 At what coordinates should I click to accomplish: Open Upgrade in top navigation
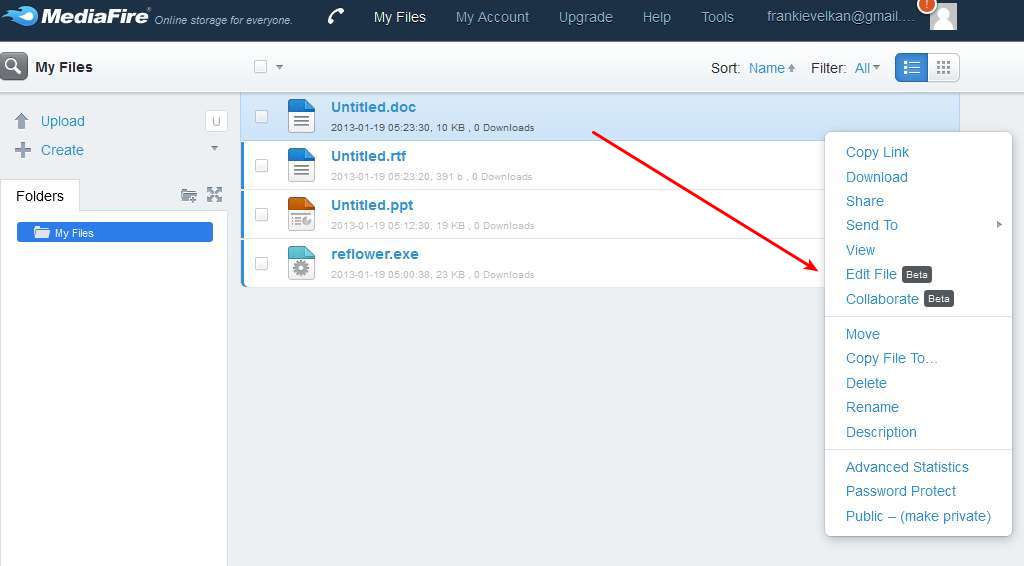coord(586,17)
